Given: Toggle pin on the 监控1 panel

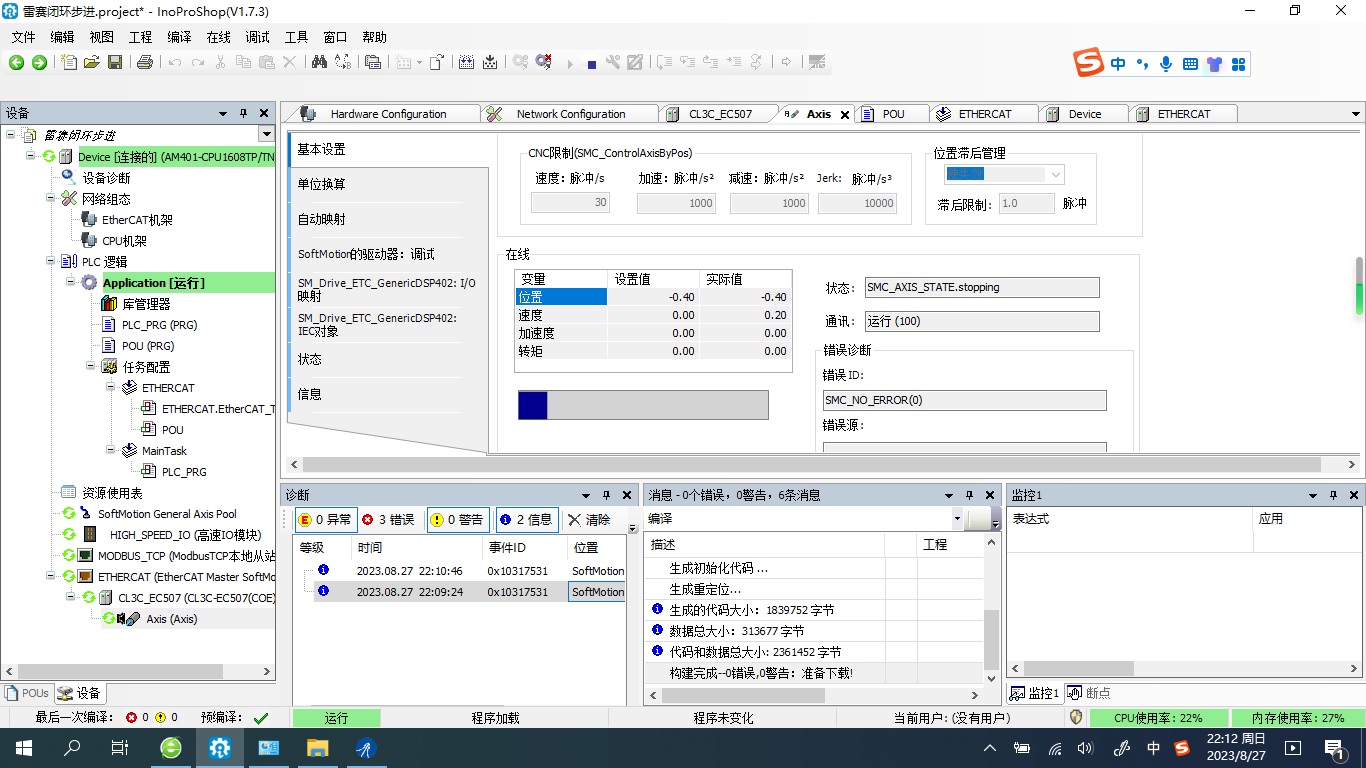Looking at the screenshot, I should pyautogui.click(x=1333, y=495).
